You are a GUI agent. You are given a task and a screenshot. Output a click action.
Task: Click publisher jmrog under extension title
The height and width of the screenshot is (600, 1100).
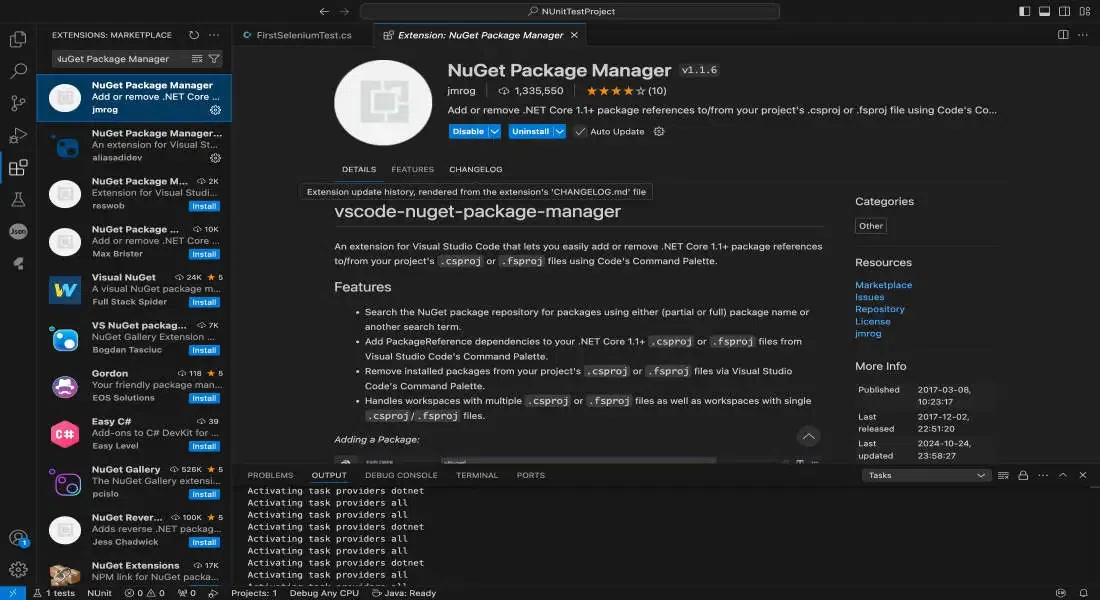point(461,91)
